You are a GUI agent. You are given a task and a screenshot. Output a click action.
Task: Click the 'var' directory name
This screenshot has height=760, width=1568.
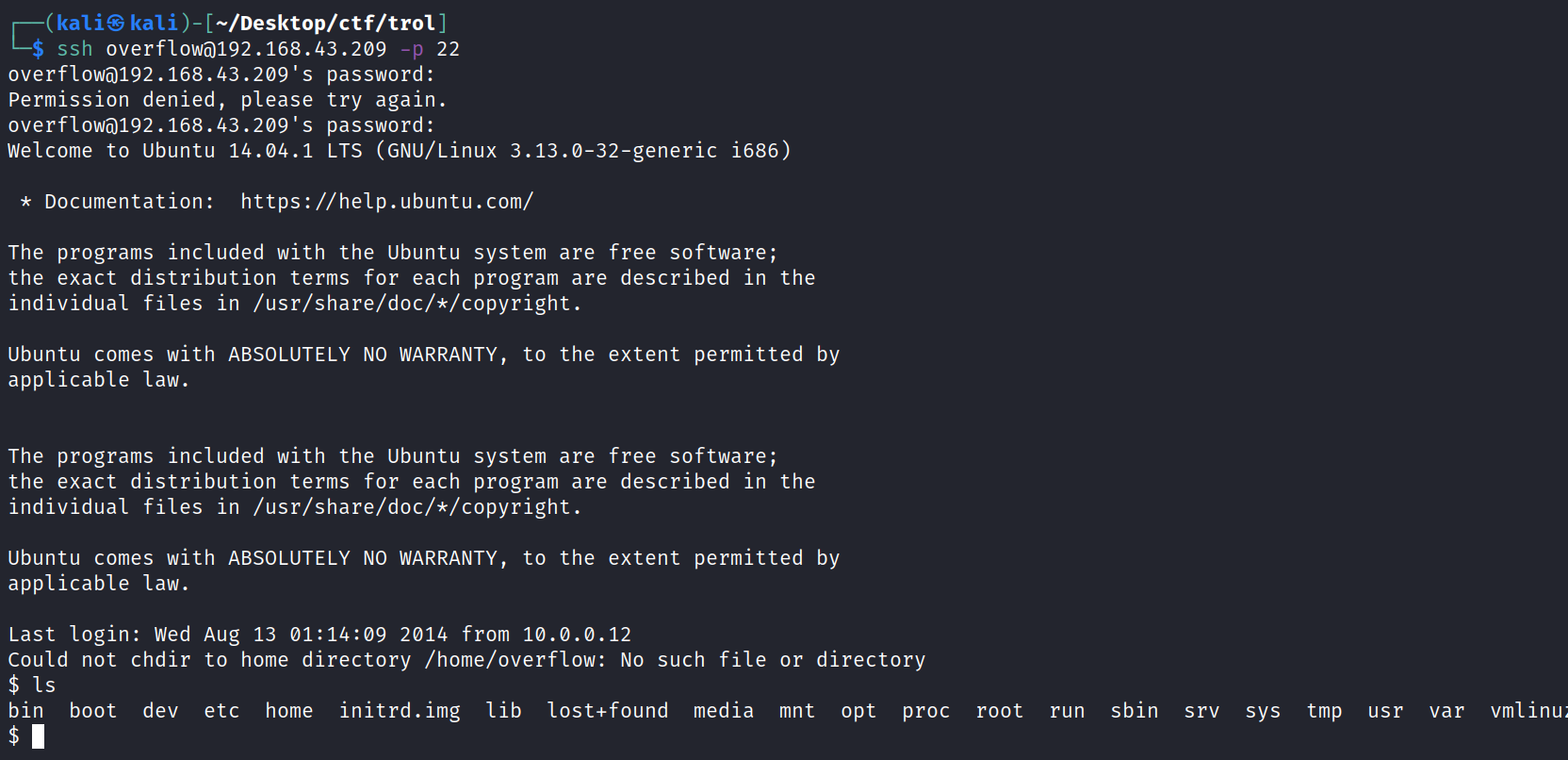click(x=1446, y=711)
